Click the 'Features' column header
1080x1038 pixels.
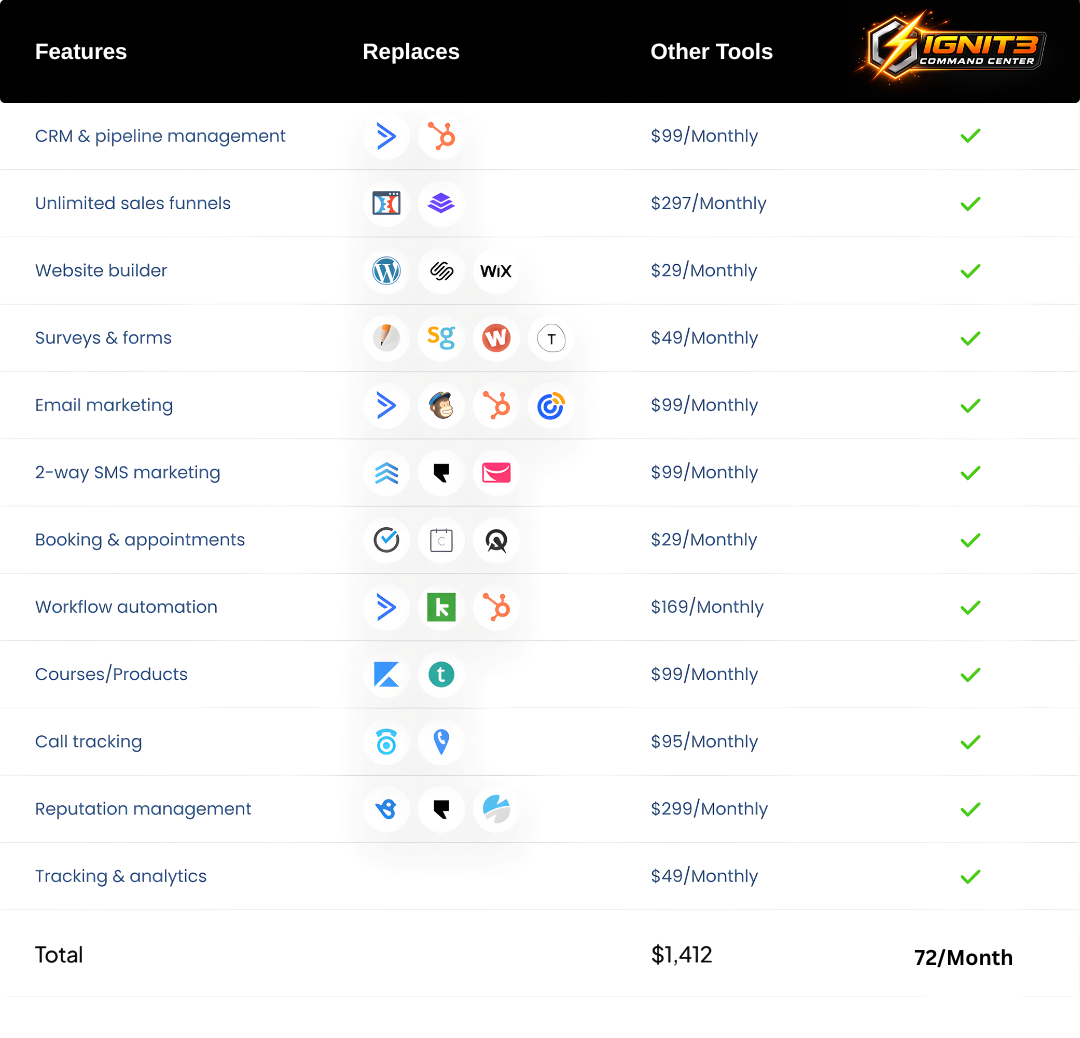tap(81, 52)
